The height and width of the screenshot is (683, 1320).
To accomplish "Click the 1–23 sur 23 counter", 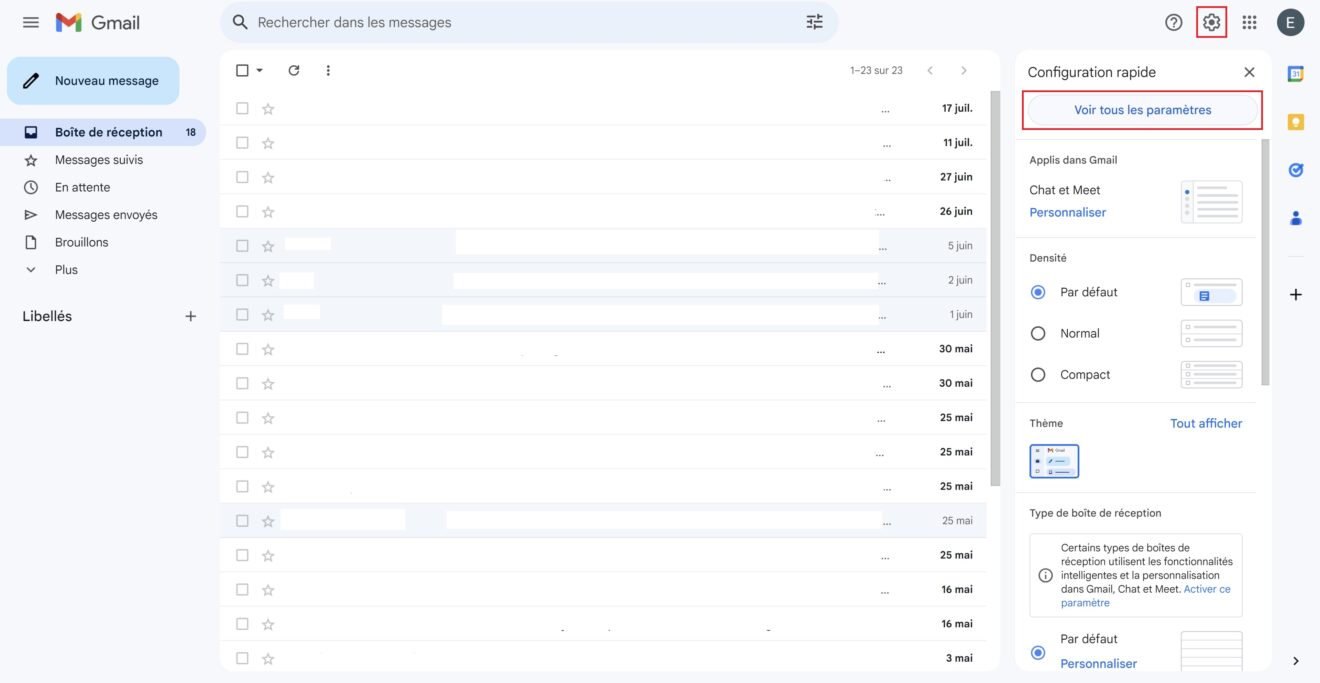I will tap(876, 70).
